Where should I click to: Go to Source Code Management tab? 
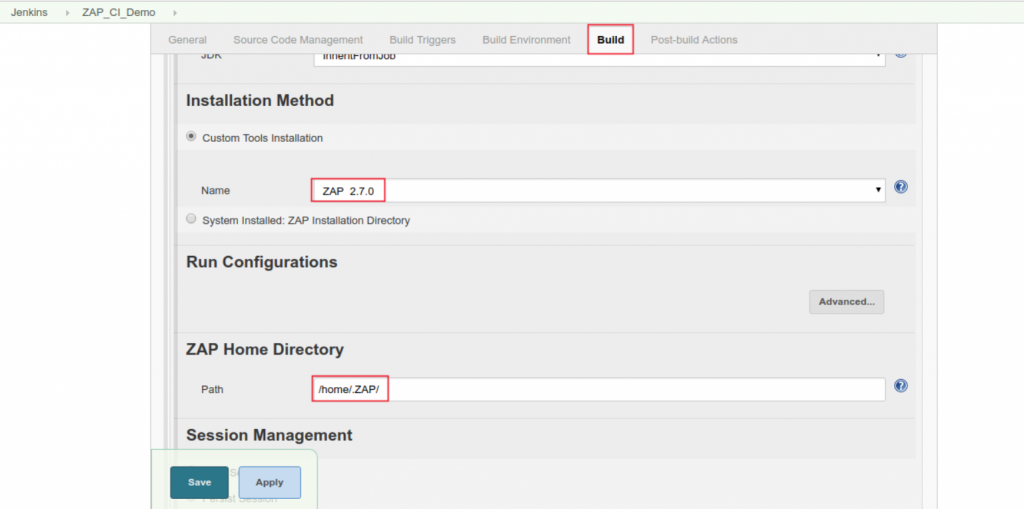[298, 40]
